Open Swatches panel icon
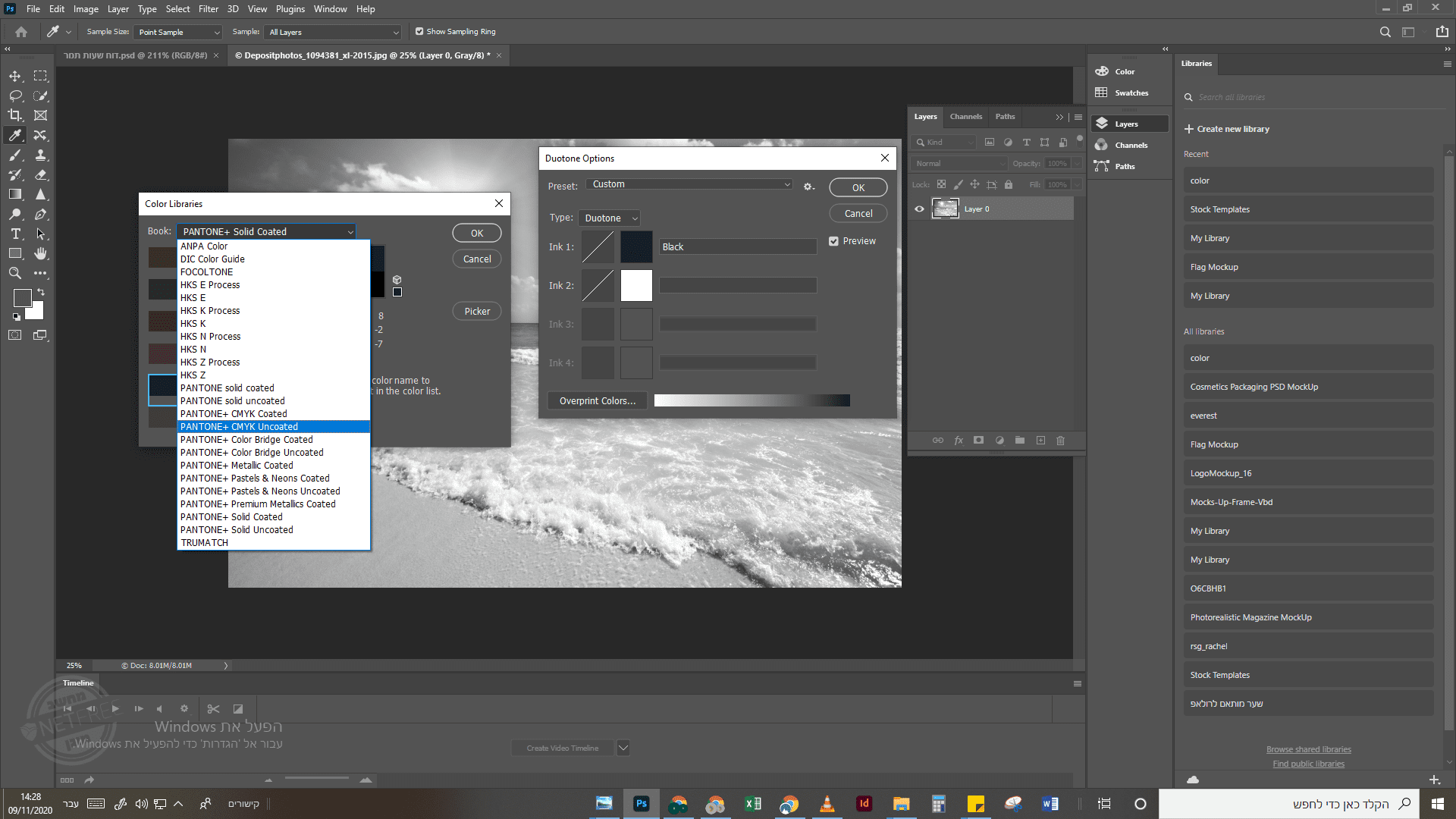1456x819 pixels. 1102,93
